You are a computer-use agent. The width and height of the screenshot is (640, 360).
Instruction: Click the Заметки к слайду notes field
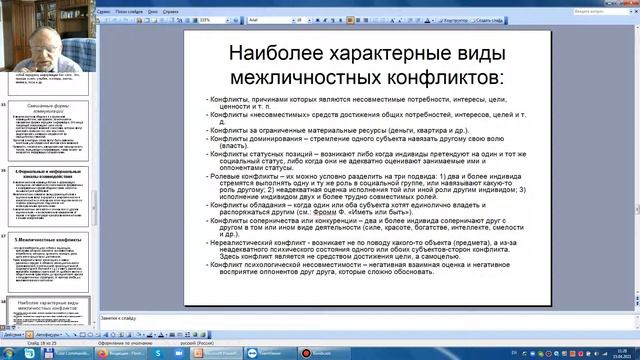pos(367,322)
